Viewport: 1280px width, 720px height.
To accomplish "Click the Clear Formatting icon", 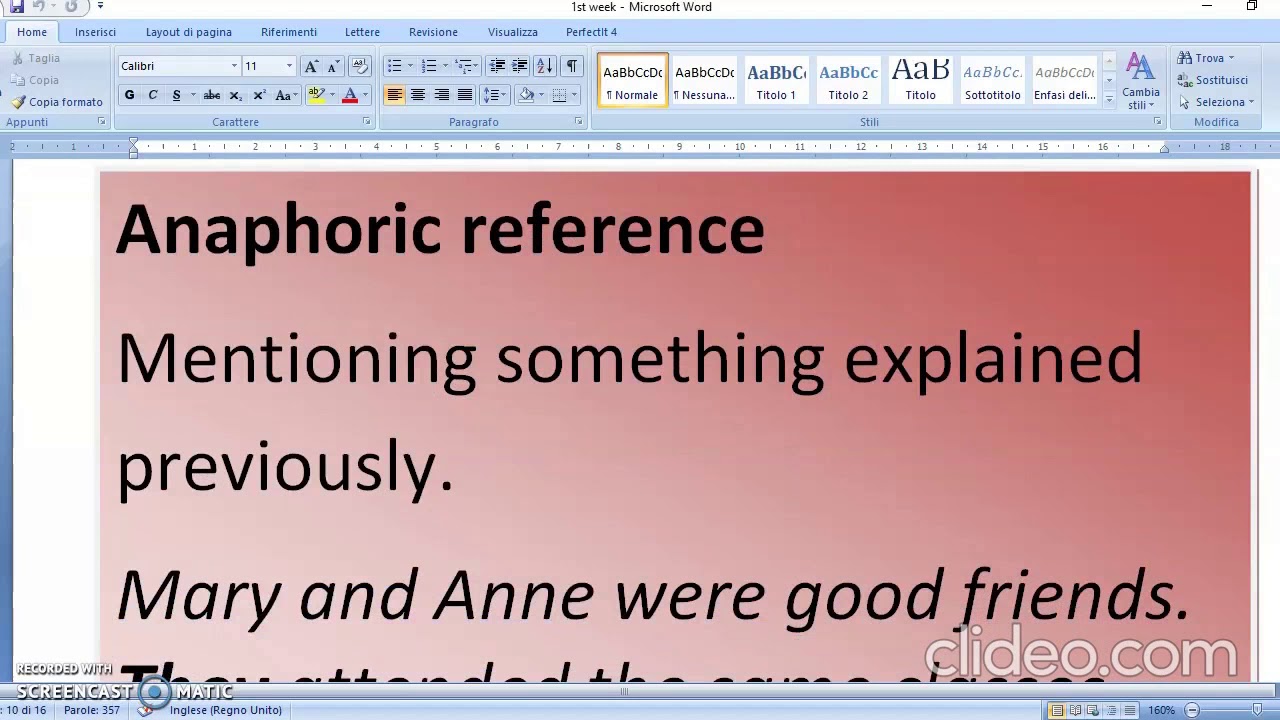I will 359,66.
